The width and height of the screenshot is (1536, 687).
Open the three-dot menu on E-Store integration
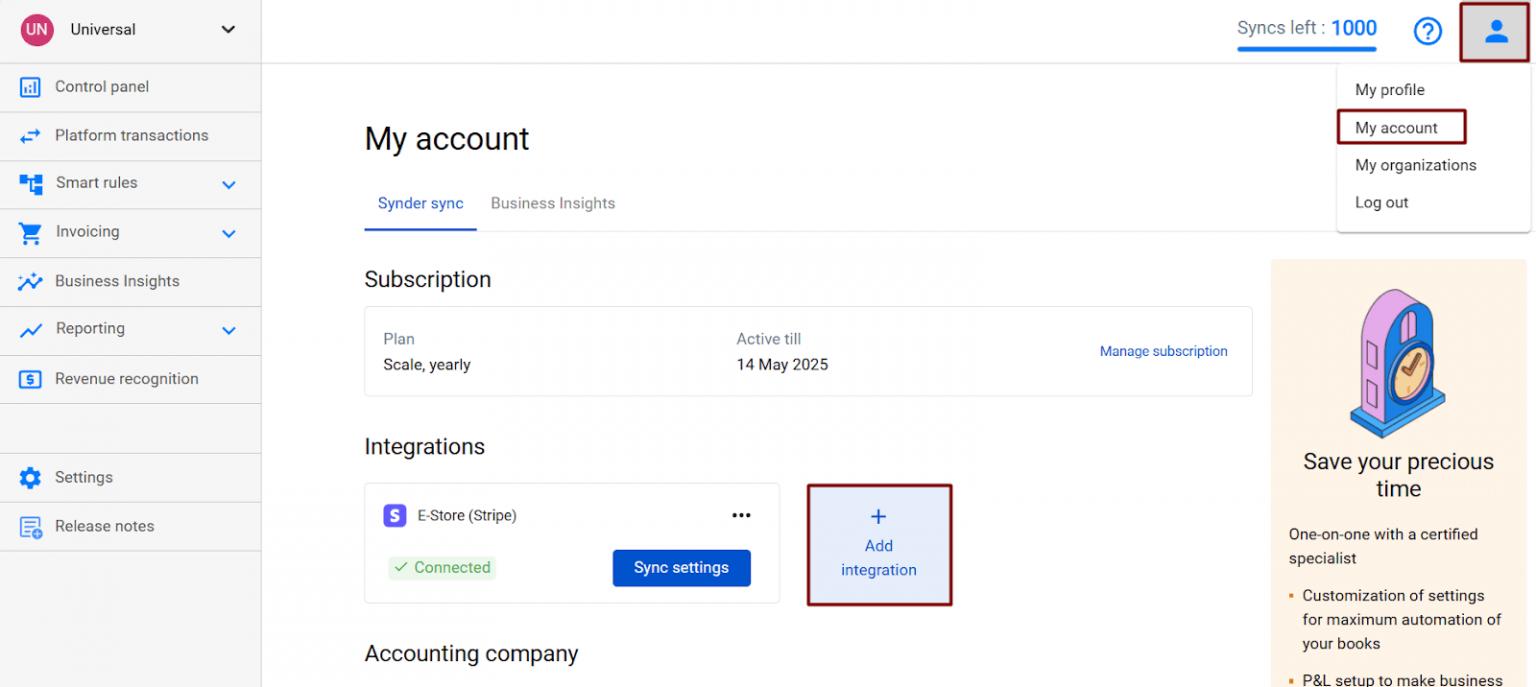pos(741,514)
